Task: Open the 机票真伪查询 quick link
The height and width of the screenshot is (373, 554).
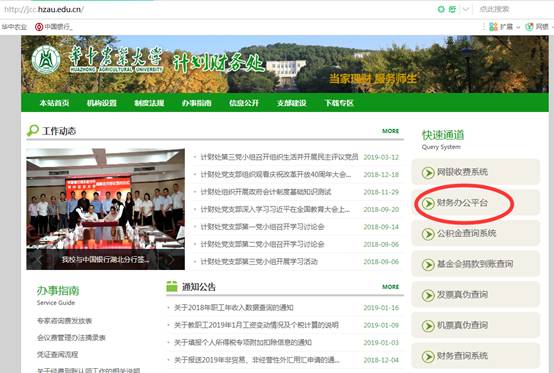Action: (x=476, y=325)
